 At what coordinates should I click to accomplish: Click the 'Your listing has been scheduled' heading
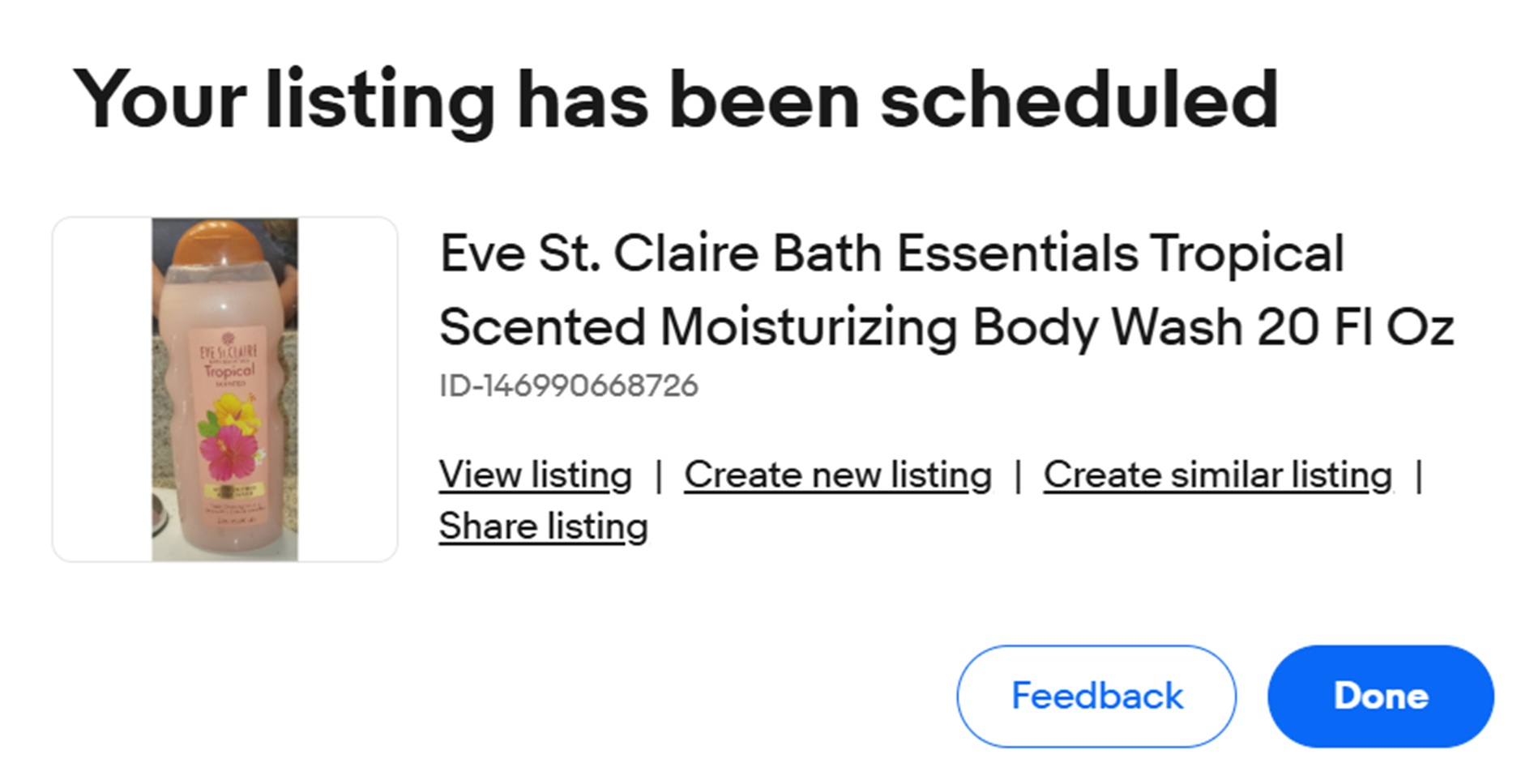tap(675, 100)
